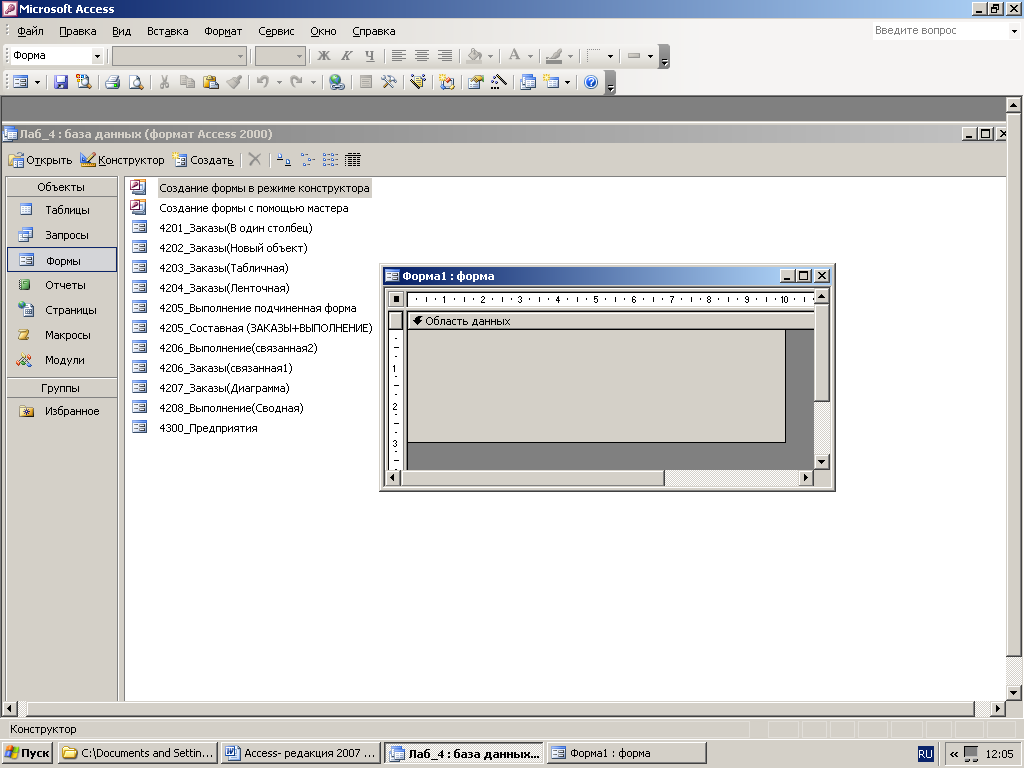Click the Line/Border Color pen

point(554,56)
